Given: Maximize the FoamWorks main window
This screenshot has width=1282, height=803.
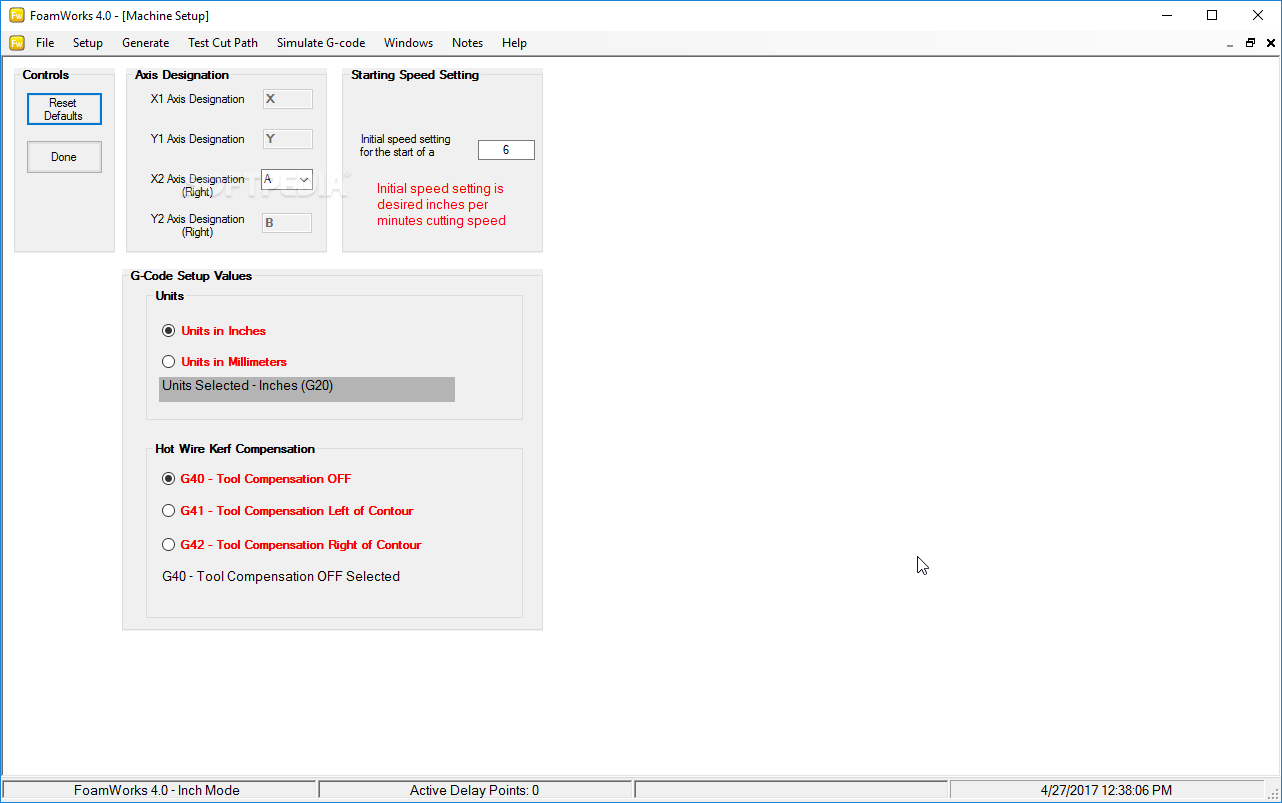Looking at the screenshot, I should point(1212,15).
